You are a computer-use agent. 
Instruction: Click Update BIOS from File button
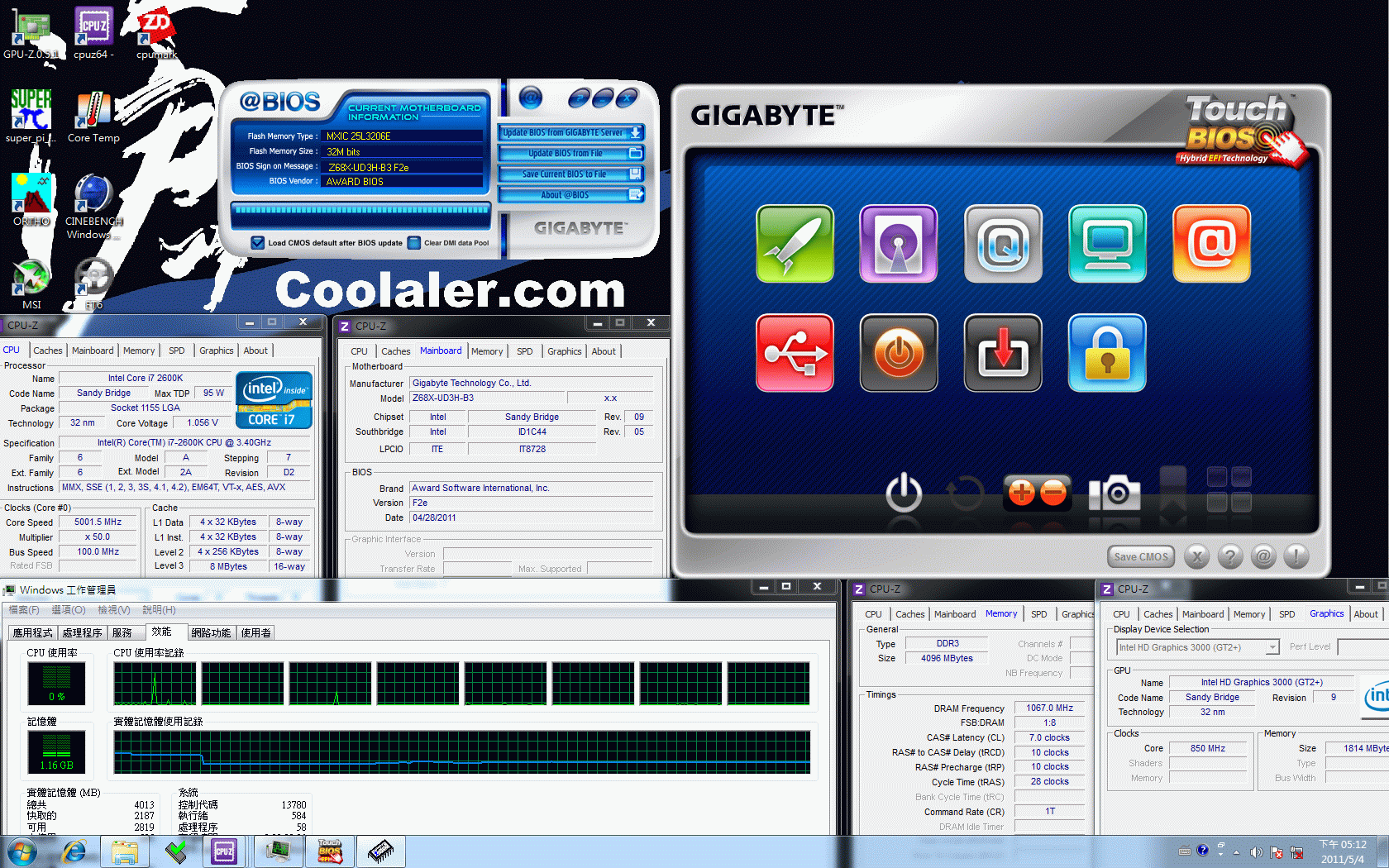coord(571,153)
